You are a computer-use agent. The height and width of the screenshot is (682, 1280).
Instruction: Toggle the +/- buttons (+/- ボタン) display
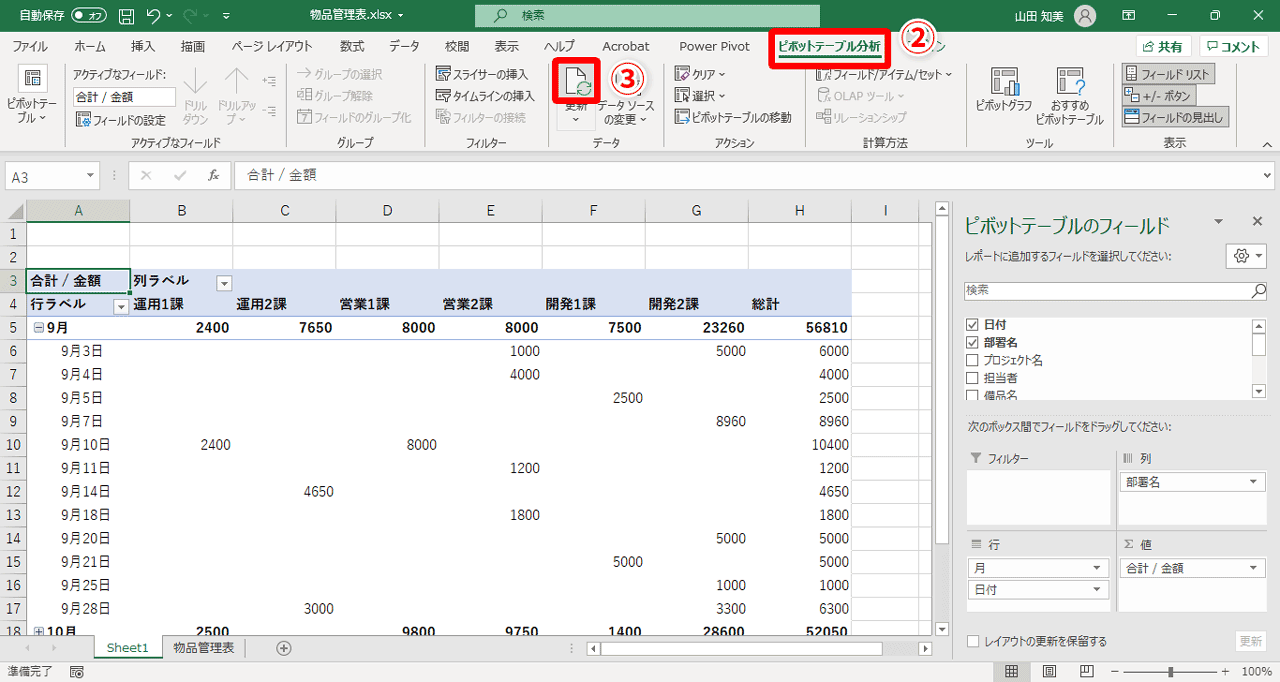[1159, 96]
